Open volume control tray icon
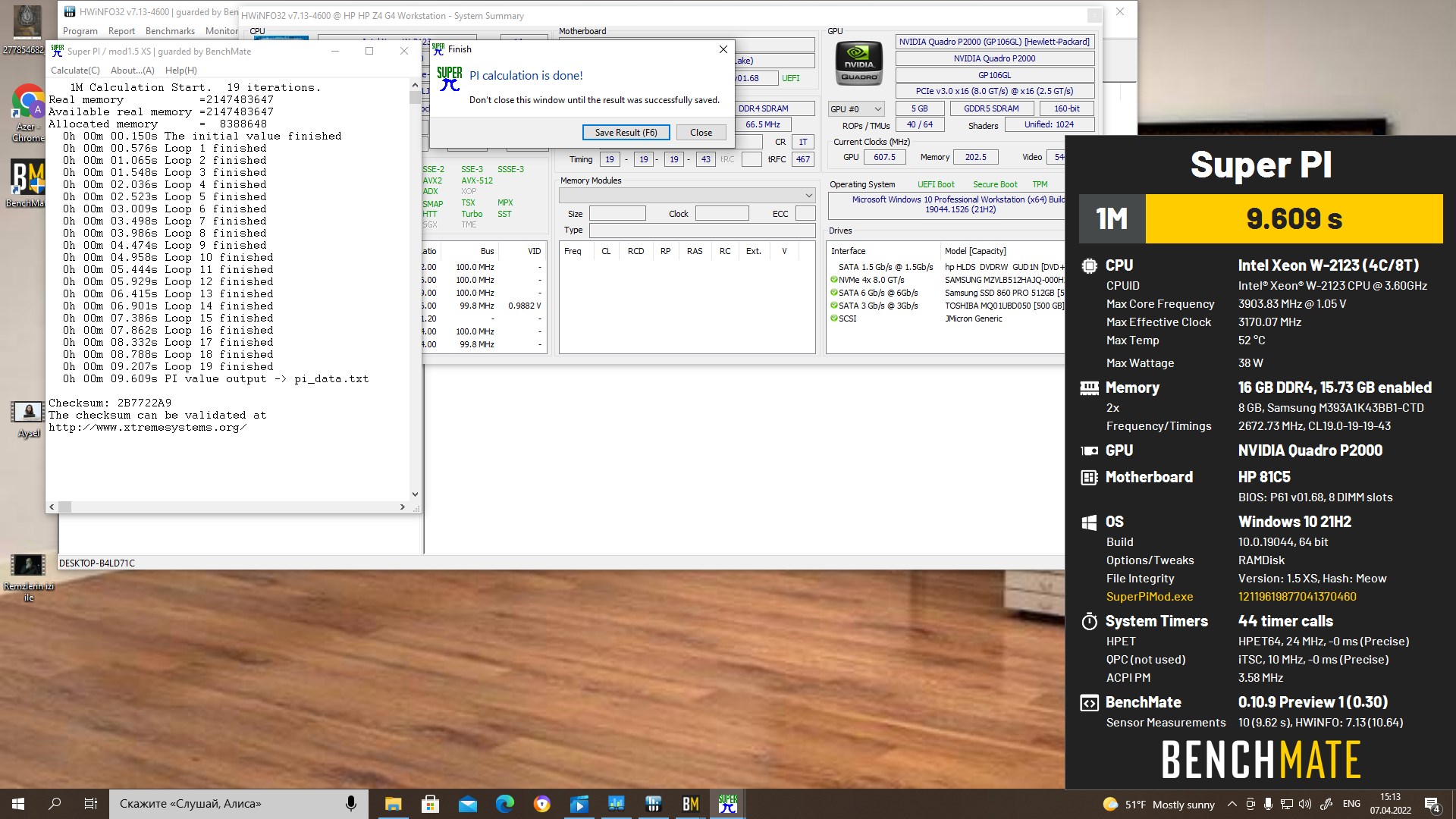The width and height of the screenshot is (1456, 819). [x=1305, y=805]
